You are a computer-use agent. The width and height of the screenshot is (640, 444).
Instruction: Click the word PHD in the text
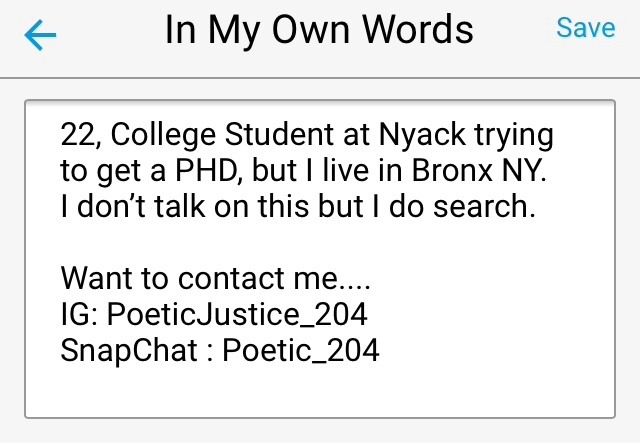(206, 170)
